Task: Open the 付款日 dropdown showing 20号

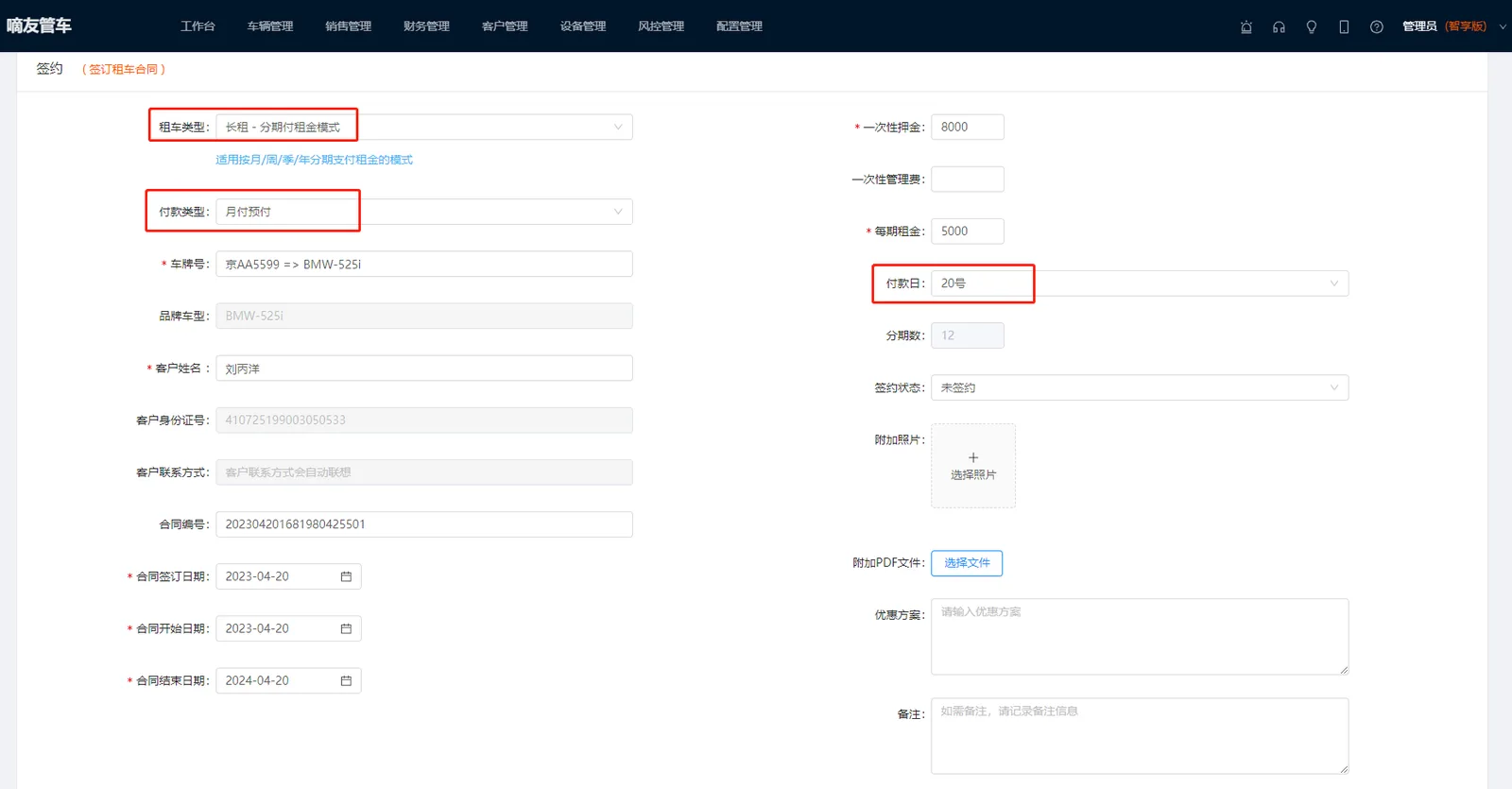Action: 1140,283
